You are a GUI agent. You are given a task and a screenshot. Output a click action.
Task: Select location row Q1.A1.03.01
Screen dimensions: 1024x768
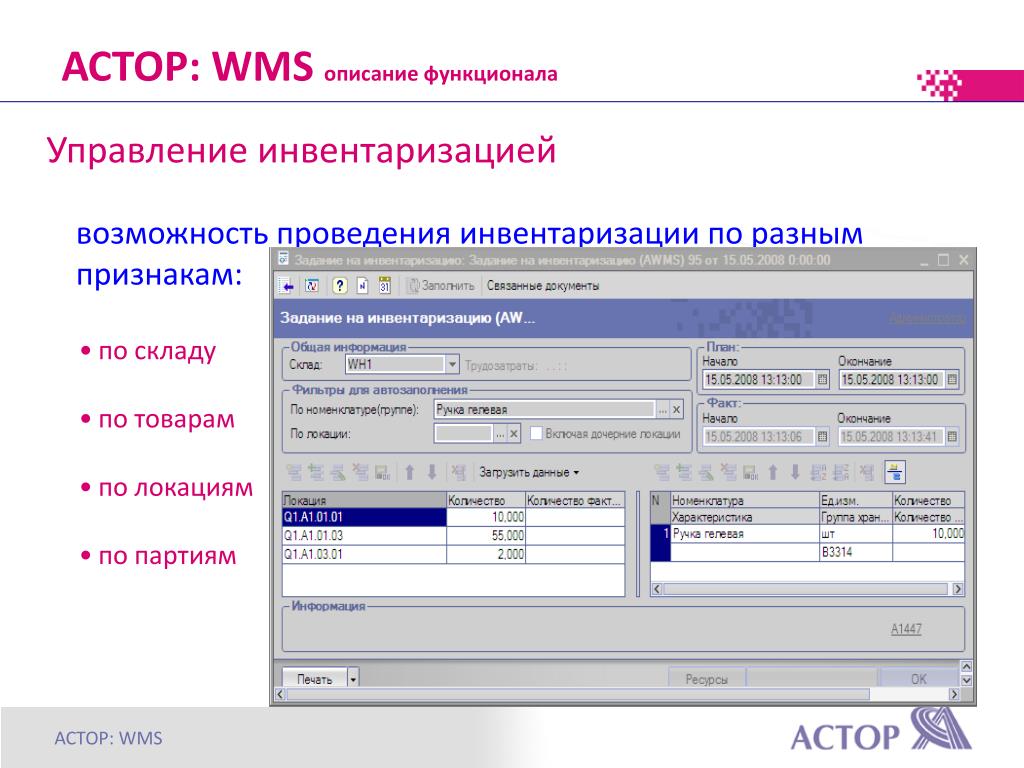pyautogui.click(x=364, y=554)
